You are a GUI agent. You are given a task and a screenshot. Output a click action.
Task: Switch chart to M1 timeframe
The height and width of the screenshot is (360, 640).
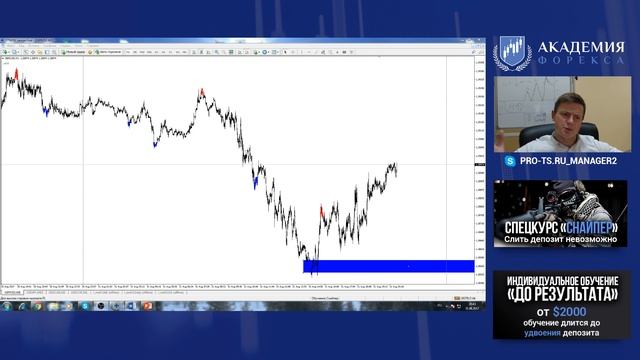[x=128, y=52]
